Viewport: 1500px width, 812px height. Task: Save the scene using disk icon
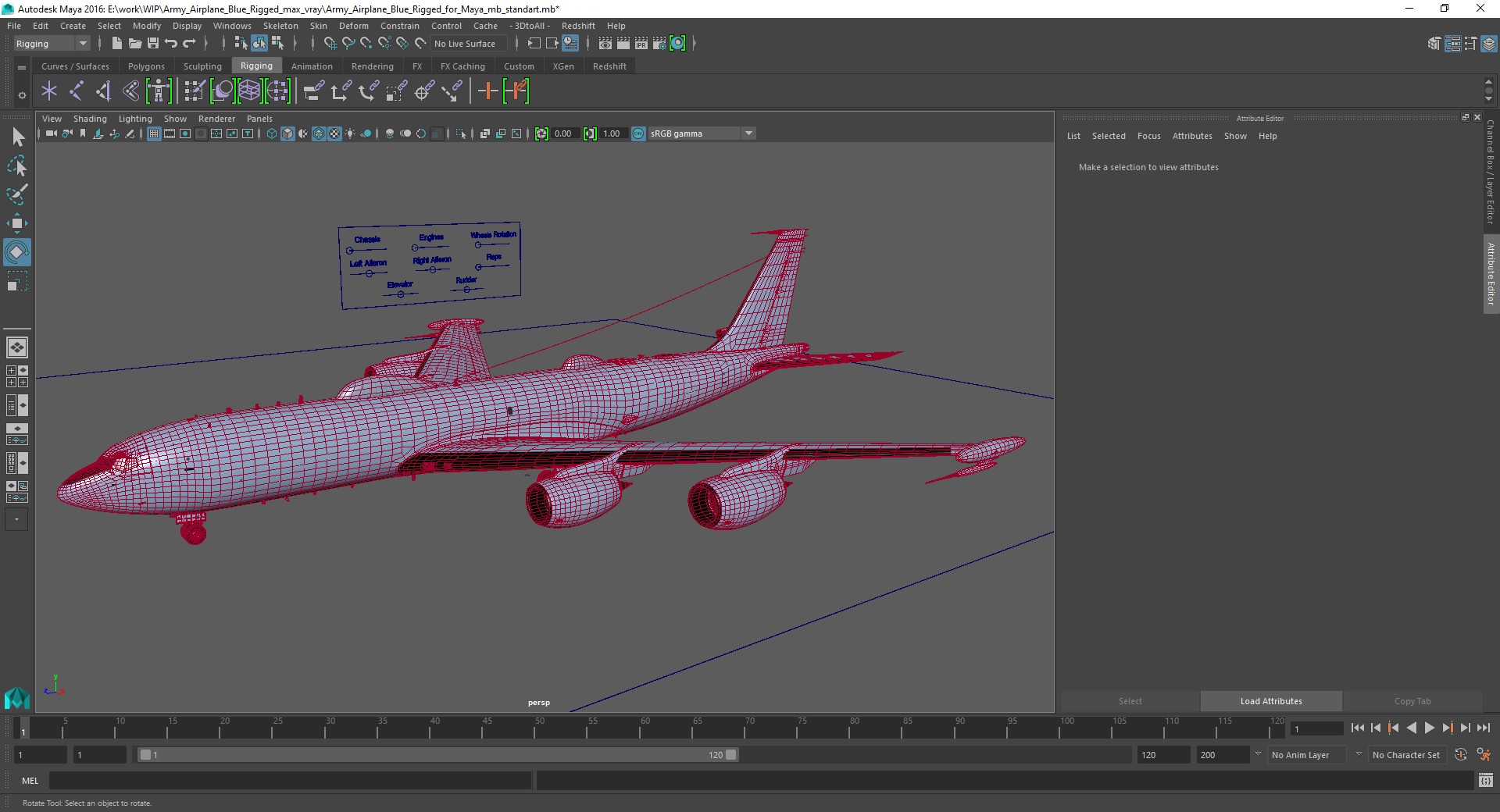point(153,44)
